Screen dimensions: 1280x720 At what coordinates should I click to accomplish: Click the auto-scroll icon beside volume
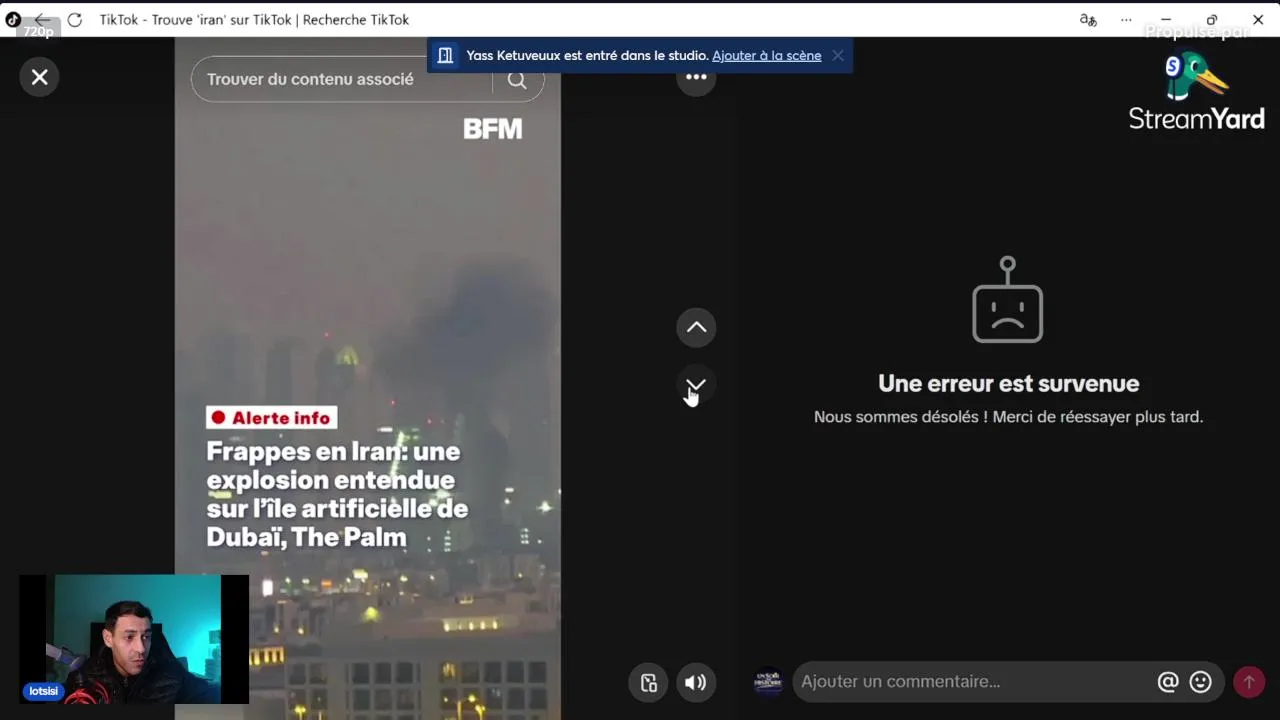pos(648,682)
